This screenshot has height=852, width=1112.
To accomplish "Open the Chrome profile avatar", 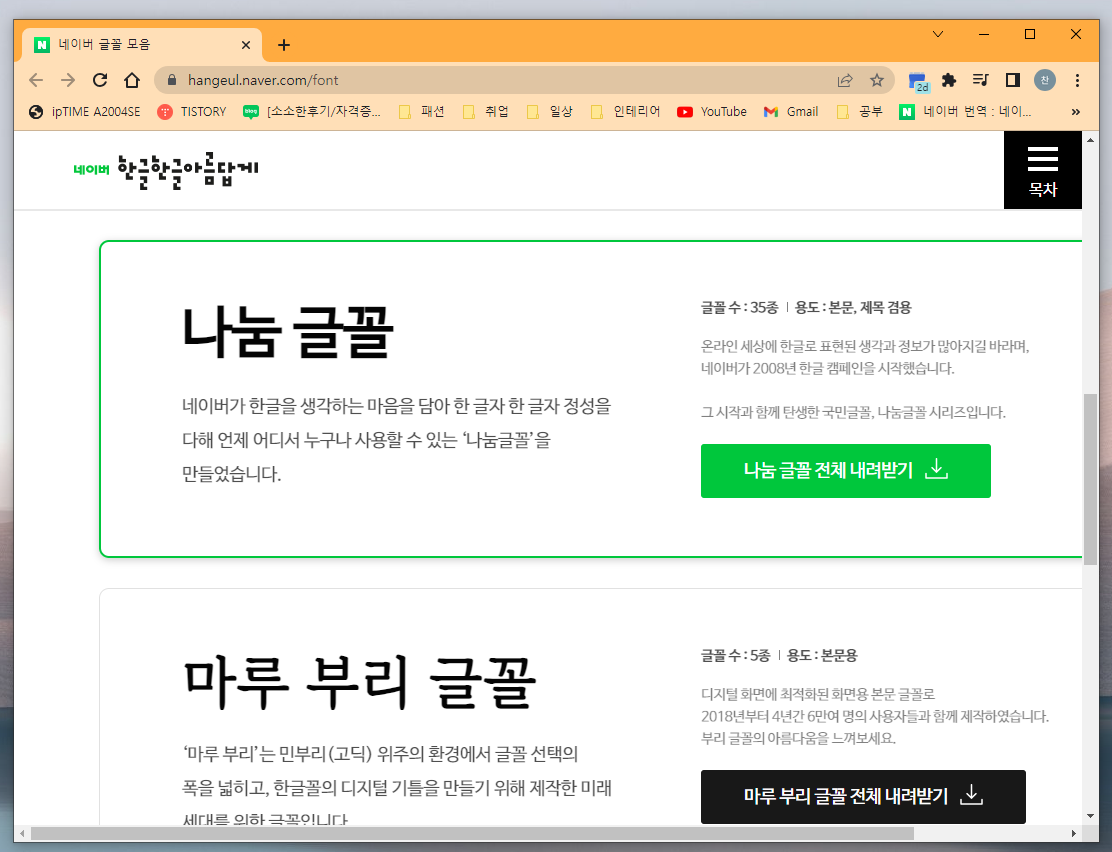I will pyautogui.click(x=1045, y=80).
